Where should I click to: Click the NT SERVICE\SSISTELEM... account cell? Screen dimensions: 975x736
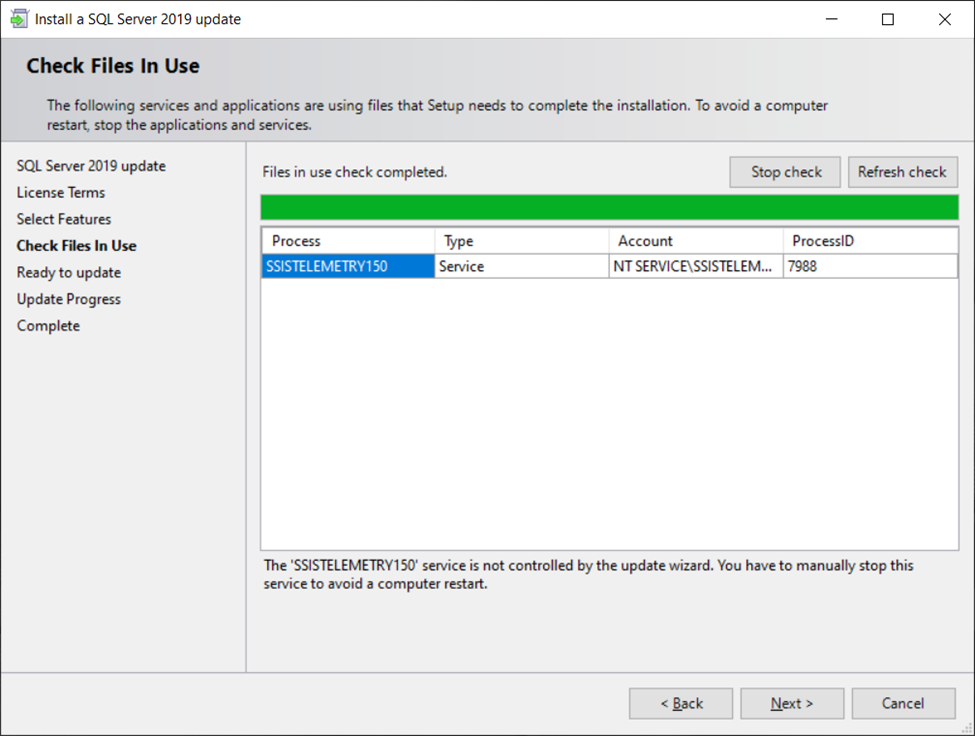click(696, 266)
